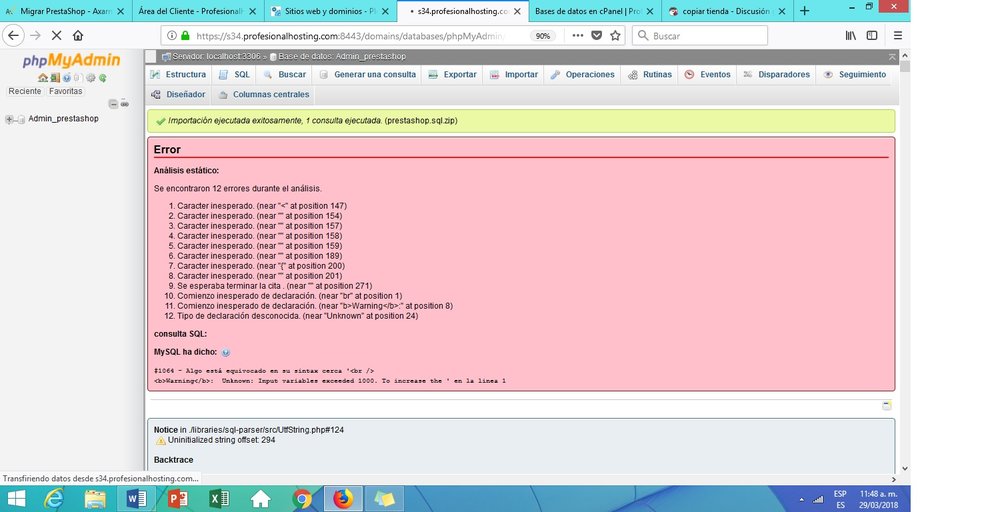Open the phpMyAdmin documentation icon
The width and height of the screenshot is (1000, 512).
[67, 78]
